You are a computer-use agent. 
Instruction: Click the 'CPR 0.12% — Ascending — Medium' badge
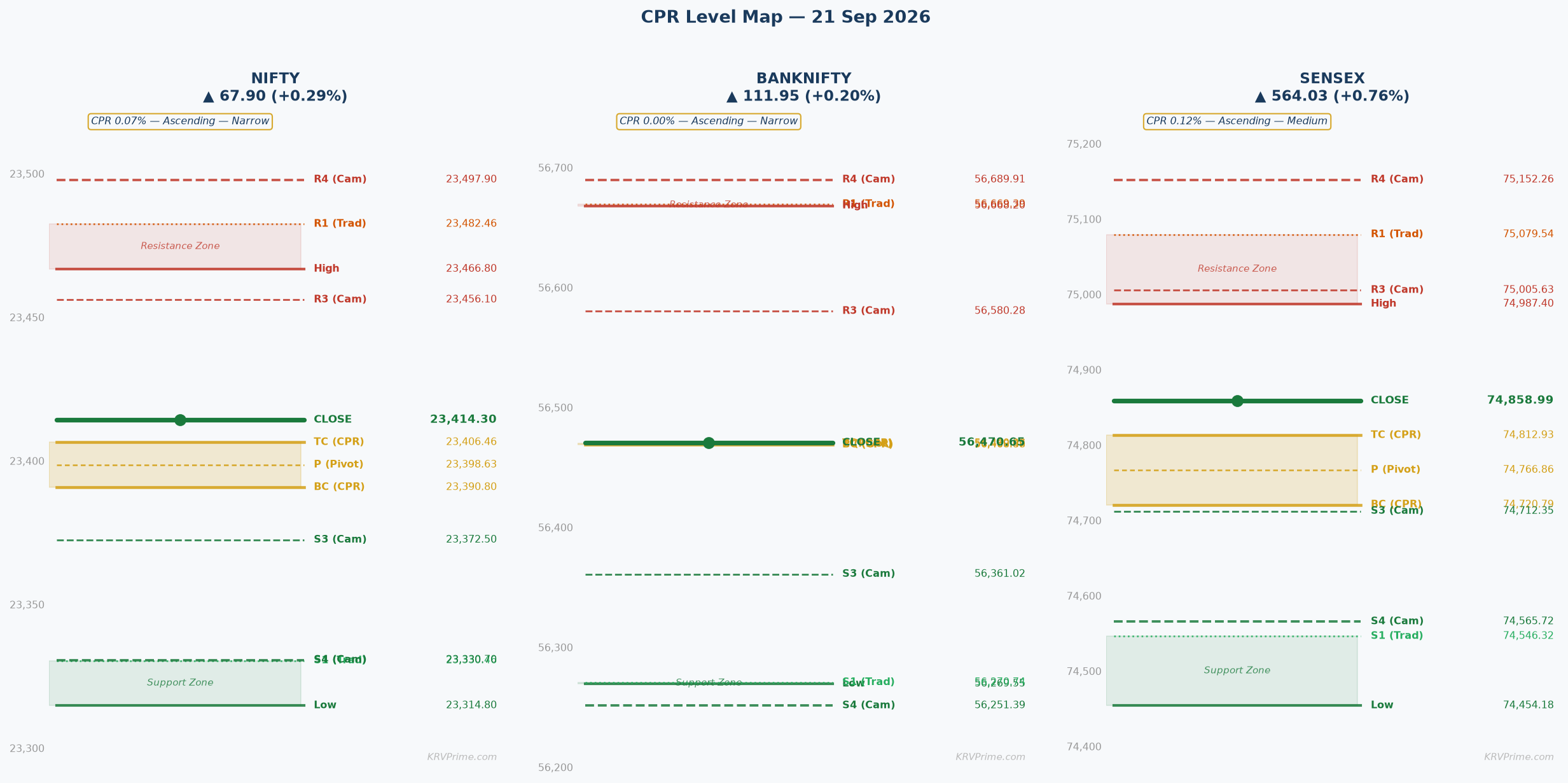click(1237, 121)
